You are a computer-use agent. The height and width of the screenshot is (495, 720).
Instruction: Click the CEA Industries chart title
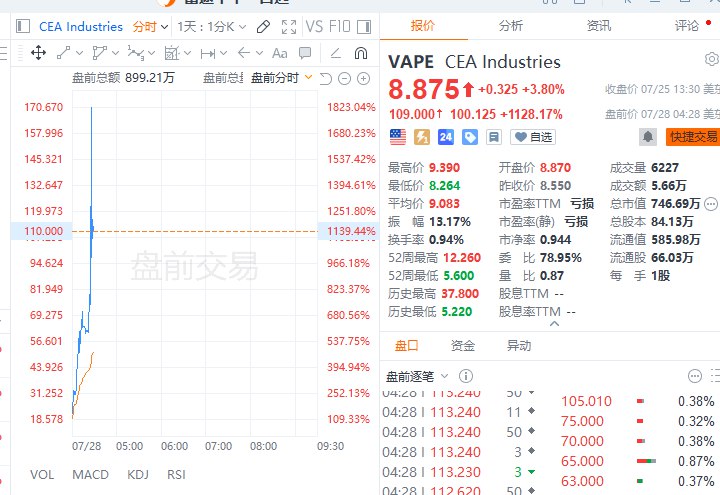pos(81,27)
